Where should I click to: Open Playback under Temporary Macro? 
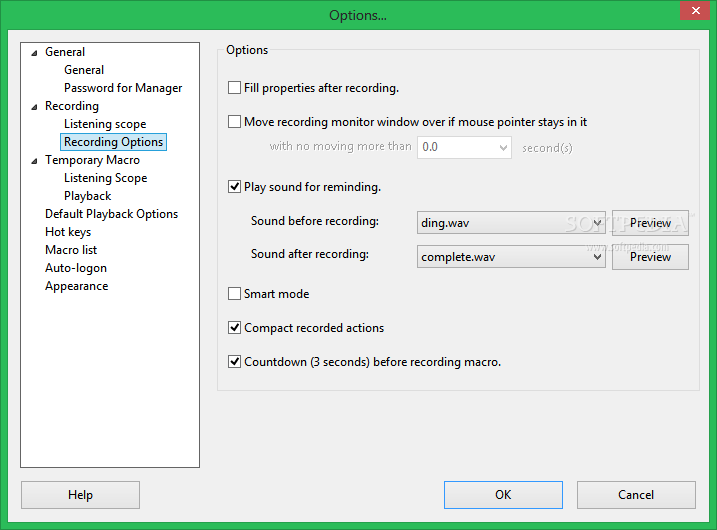tap(88, 196)
